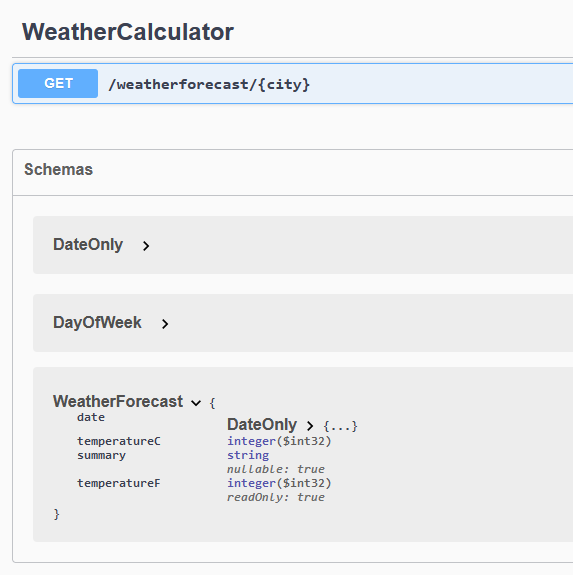Click the 'readOnly: true' annotation
573x575 pixels.
(276, 498)
